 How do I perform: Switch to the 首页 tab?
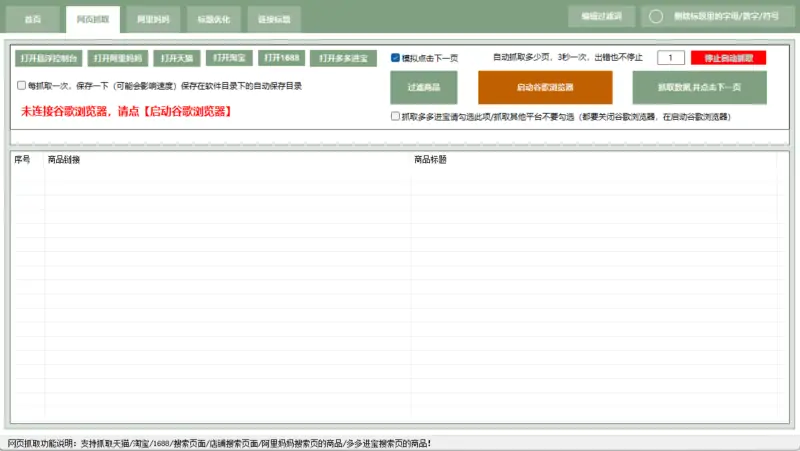click(33, 19)
